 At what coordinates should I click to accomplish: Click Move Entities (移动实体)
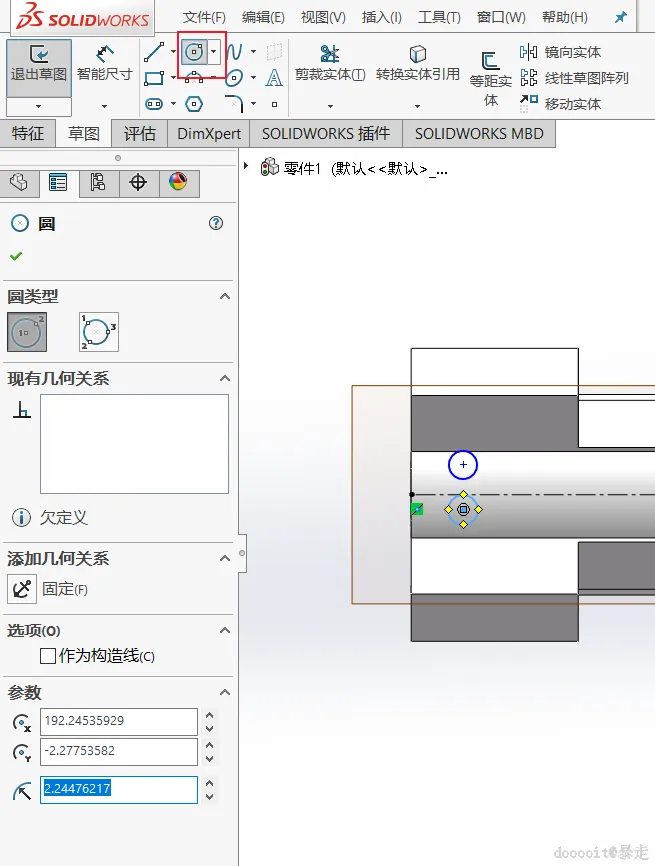(561, 103)
